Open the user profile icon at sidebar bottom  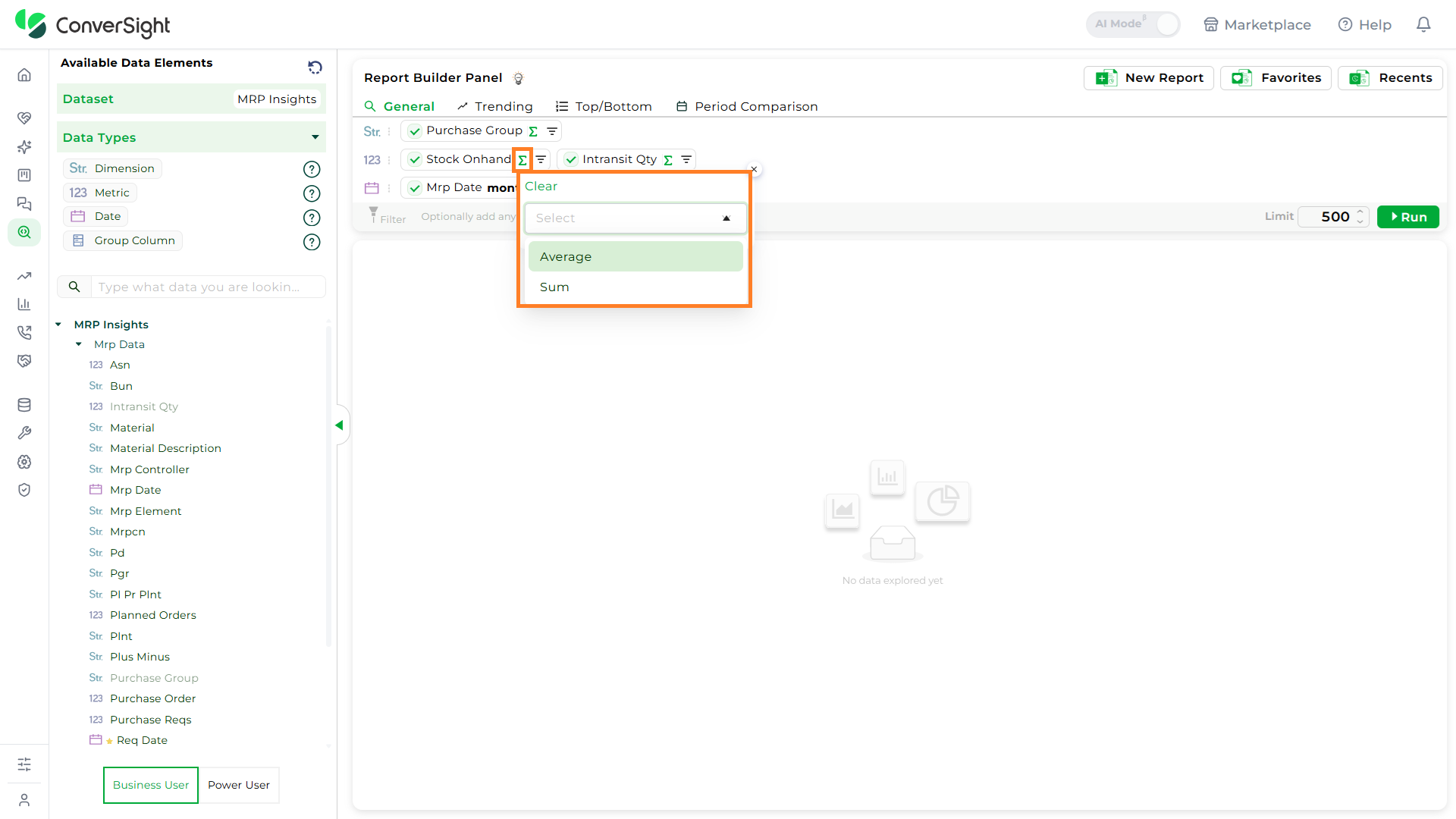tap(24, 800)
